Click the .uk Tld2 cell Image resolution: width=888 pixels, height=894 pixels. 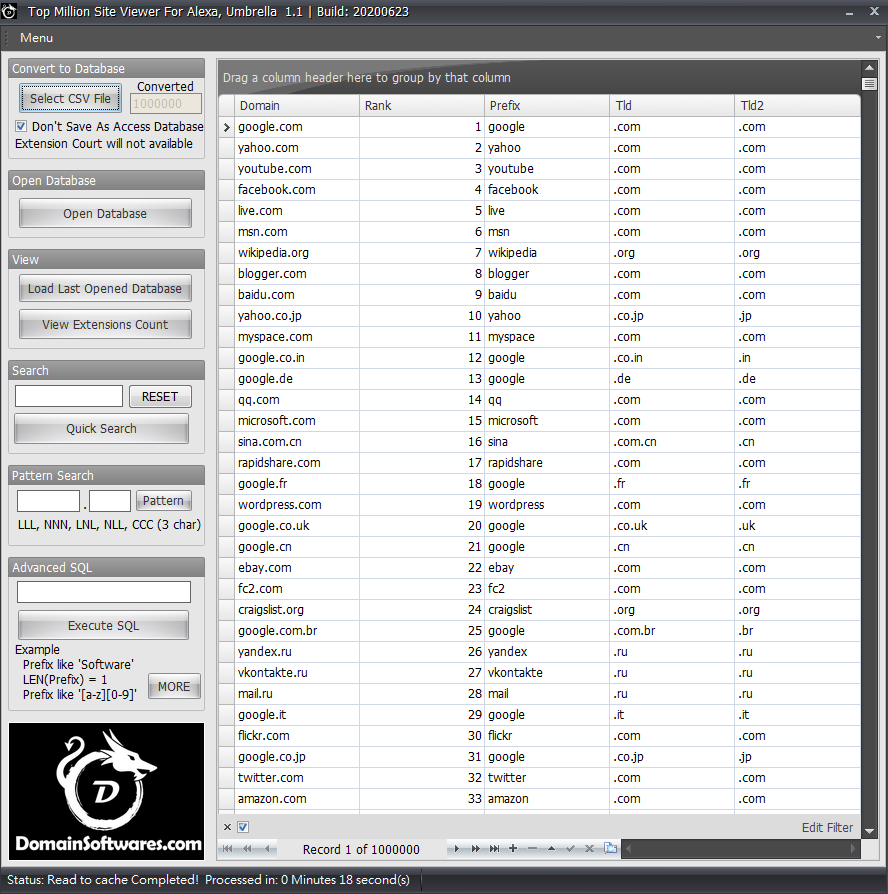pos(797,526)
